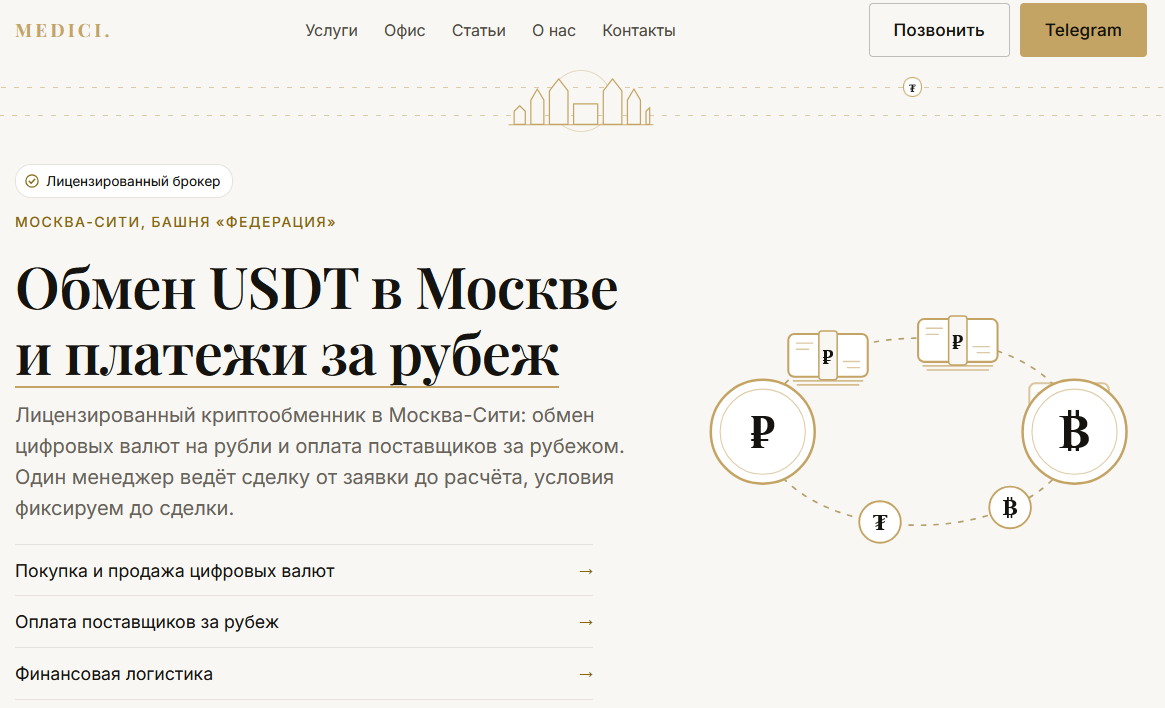Open the Контакты link
Screen dimensions: 1165x708
[638, 30]
